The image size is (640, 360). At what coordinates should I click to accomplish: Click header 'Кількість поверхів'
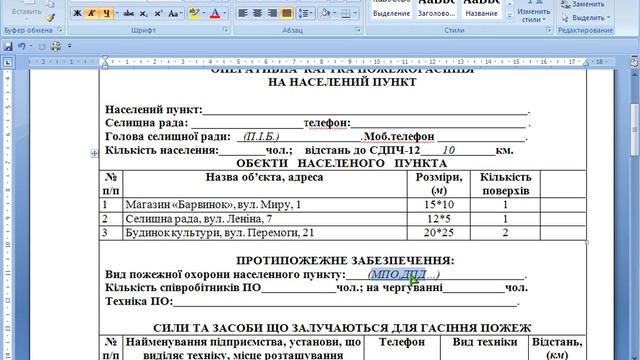505,184
